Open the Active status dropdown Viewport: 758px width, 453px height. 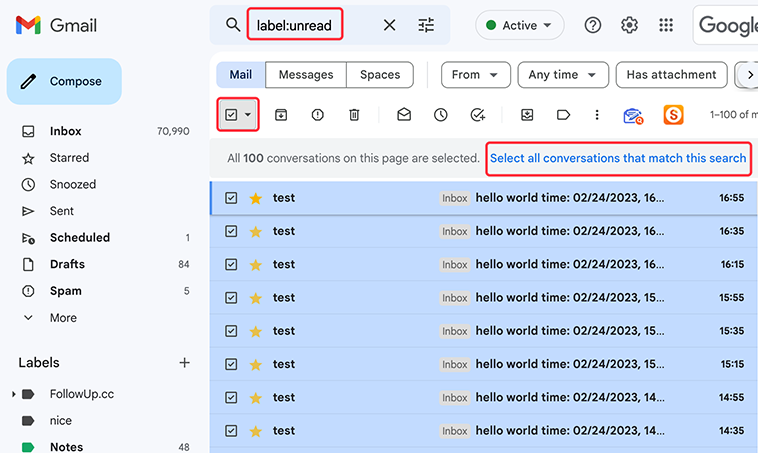[520, 25]
